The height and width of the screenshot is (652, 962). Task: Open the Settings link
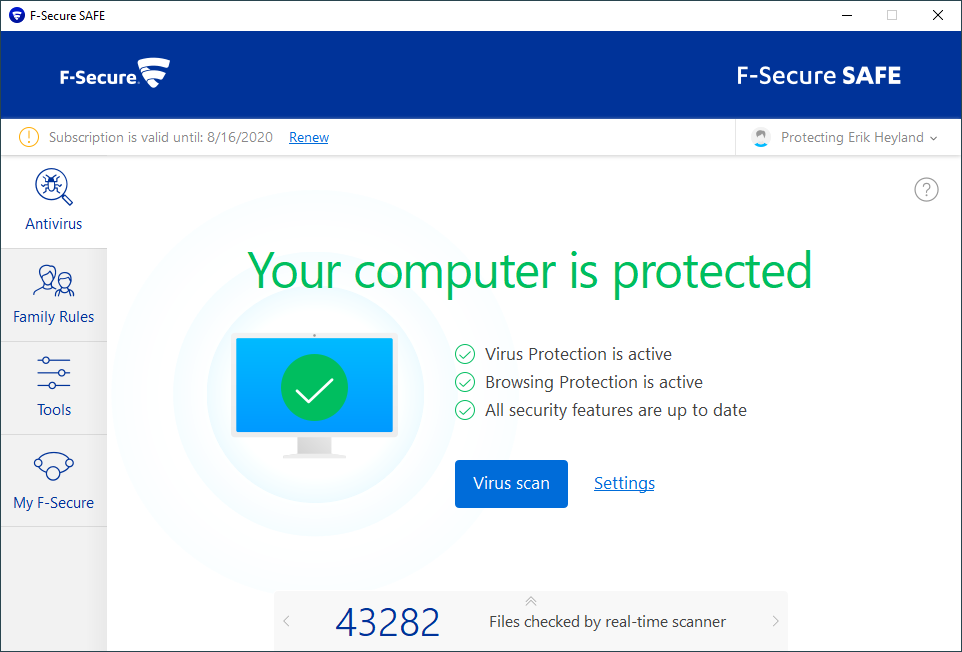tap(624, 484)
